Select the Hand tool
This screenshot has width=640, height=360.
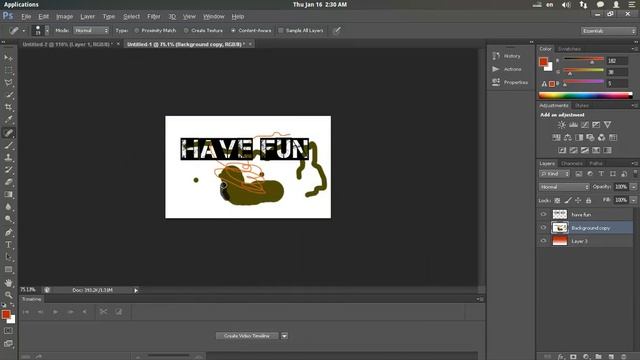pos(8,282)
